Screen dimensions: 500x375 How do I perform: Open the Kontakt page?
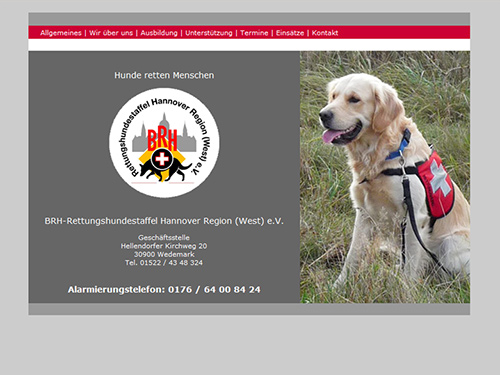(x=325, y=33)
